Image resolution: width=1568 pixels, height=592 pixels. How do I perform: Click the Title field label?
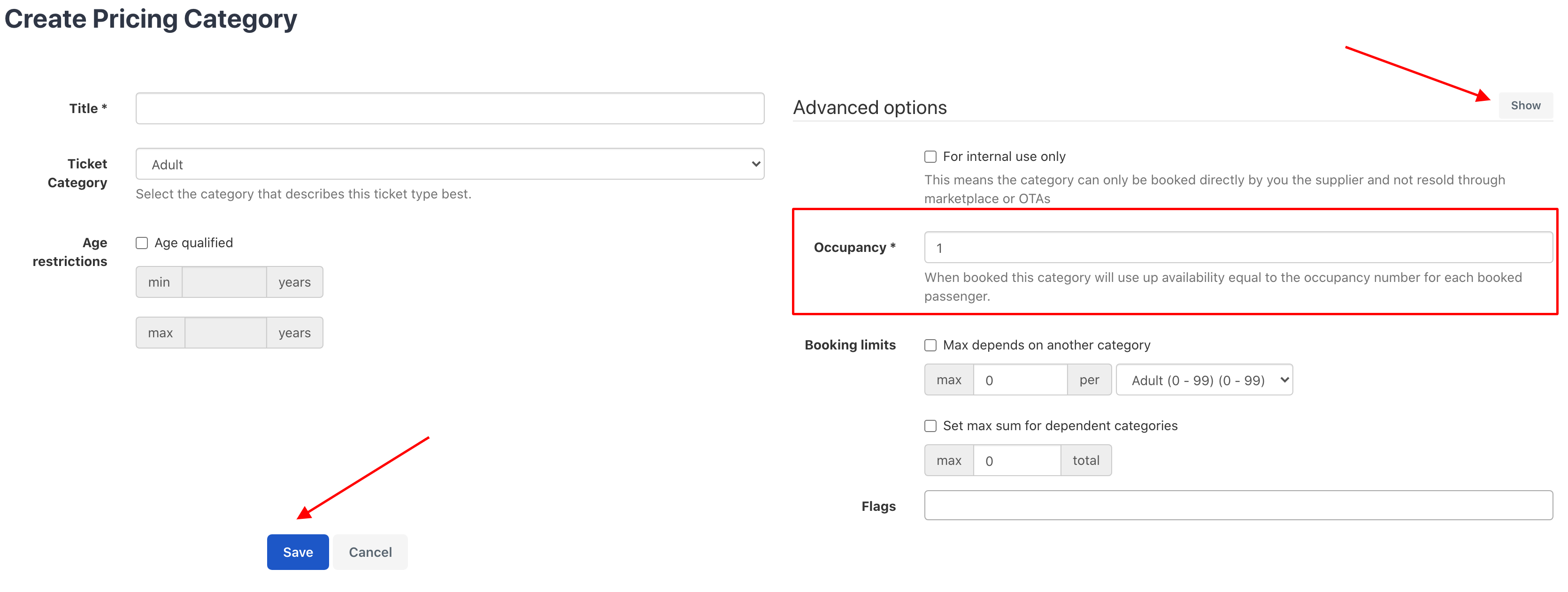pos(88,108)
